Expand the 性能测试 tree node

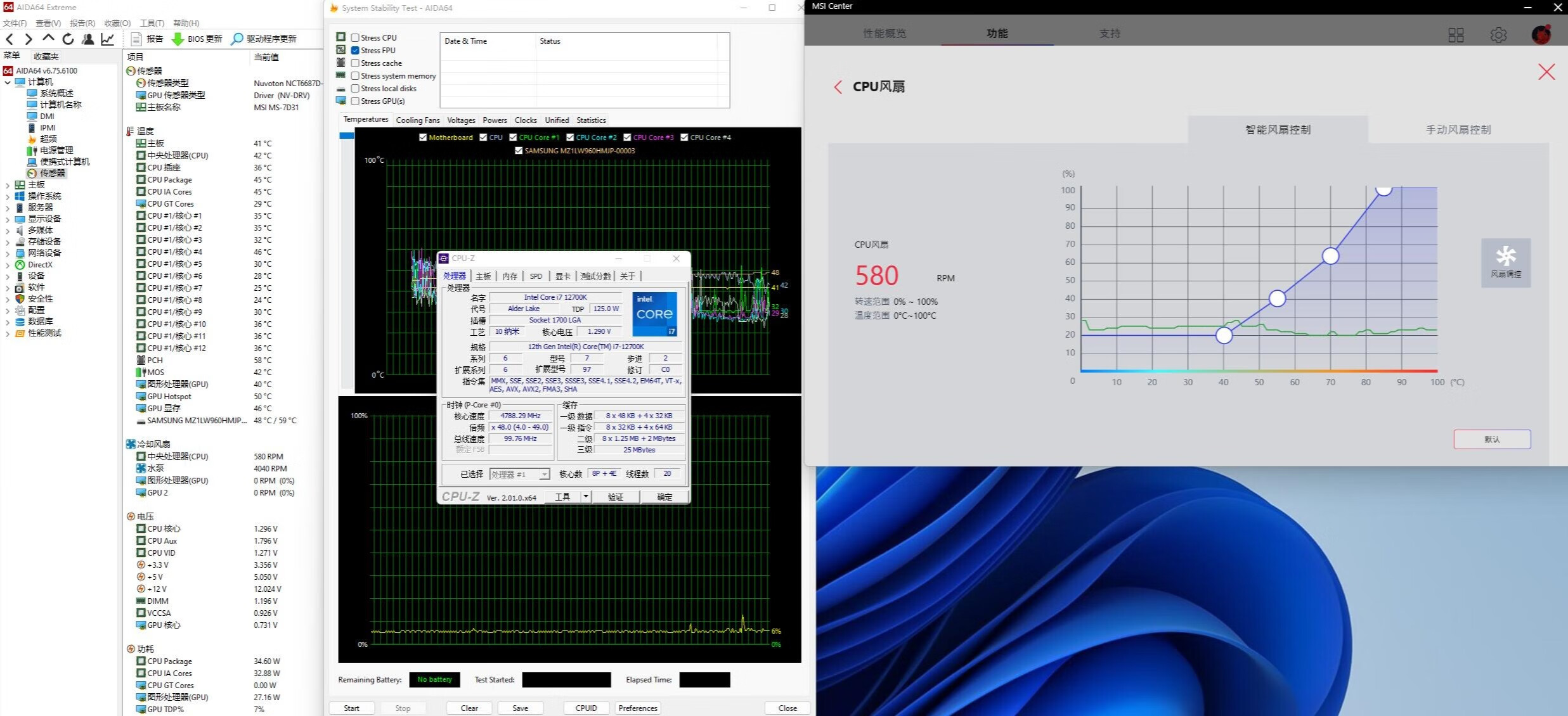click(8, 333)
